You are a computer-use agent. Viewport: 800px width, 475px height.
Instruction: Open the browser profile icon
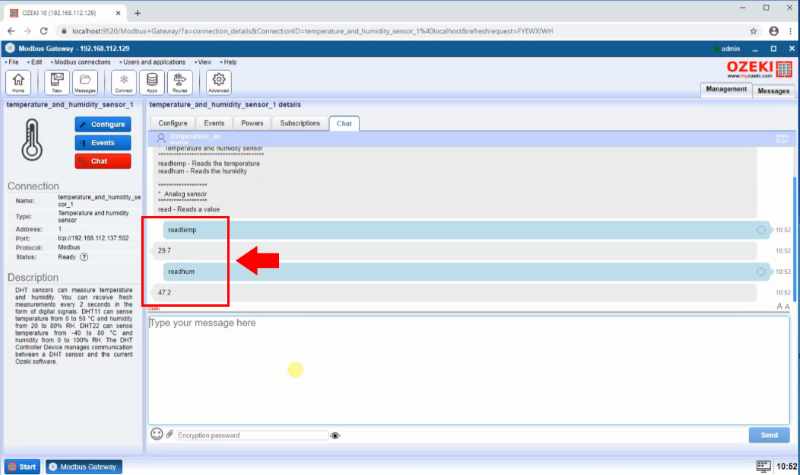point(773,31)
